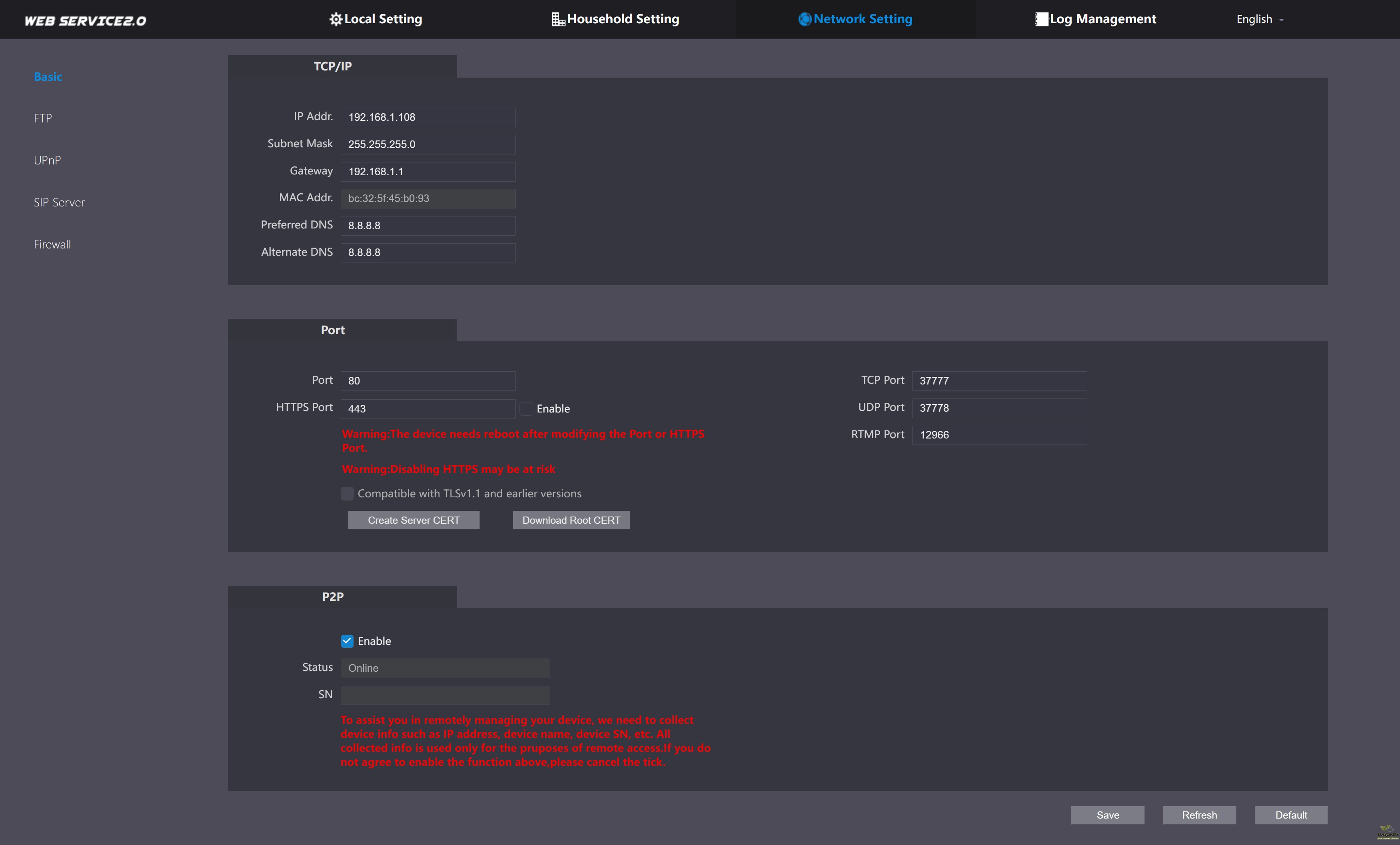
Task: Reset settings with the Default button
Action: [1290, 815]
